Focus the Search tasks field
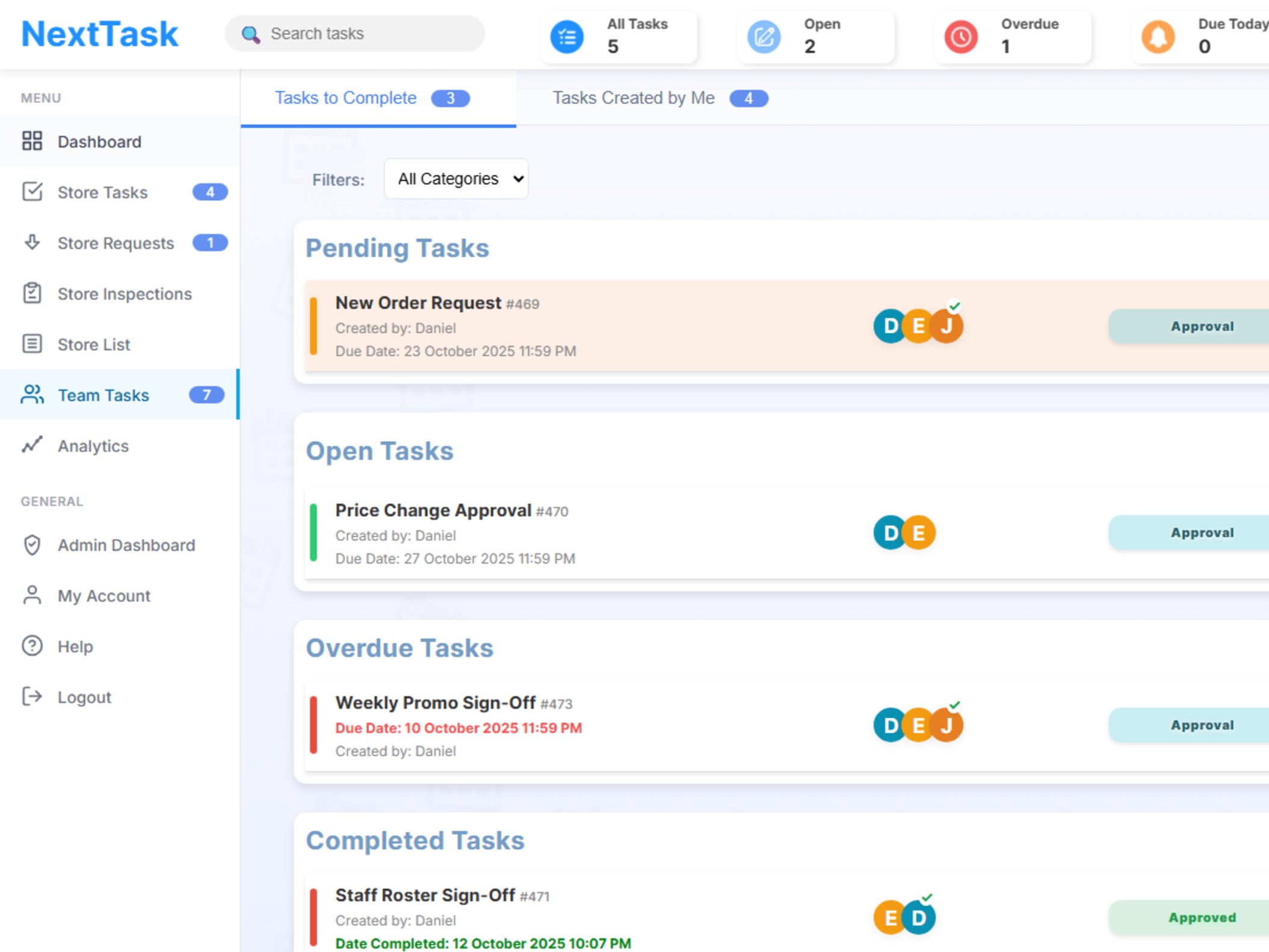Image resolution: width=1269 pixels, height=952 pixels. (x=355, y=34)
